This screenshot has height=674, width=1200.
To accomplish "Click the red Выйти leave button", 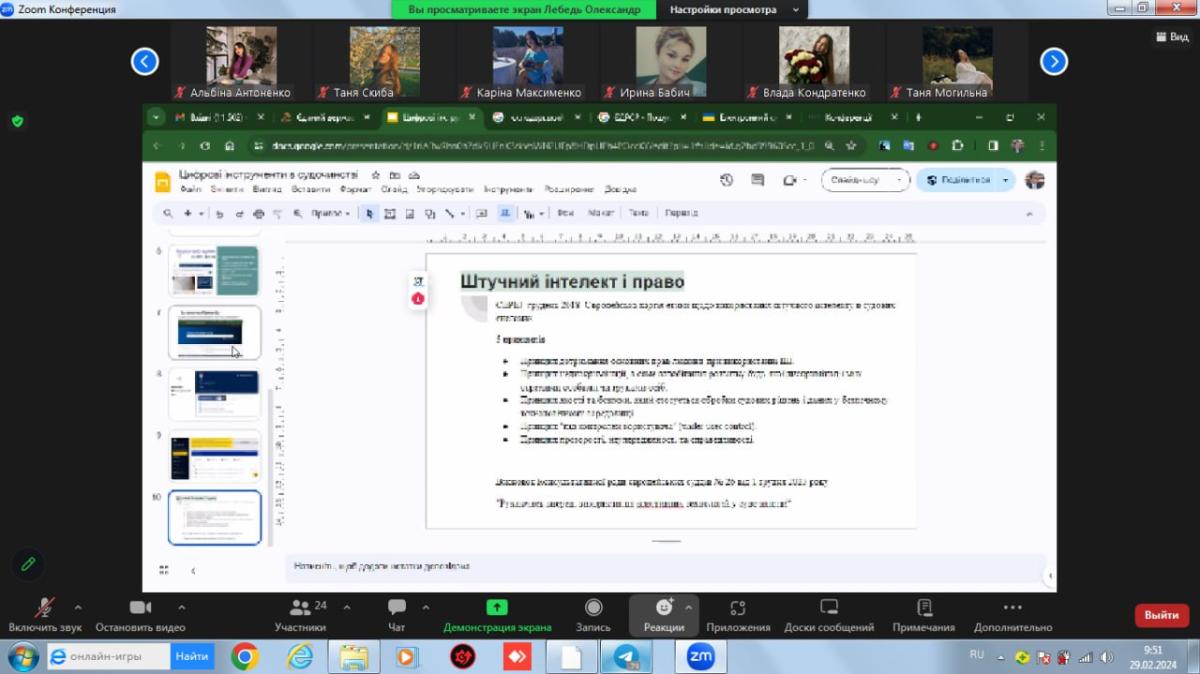I will tap(1161, 615).
